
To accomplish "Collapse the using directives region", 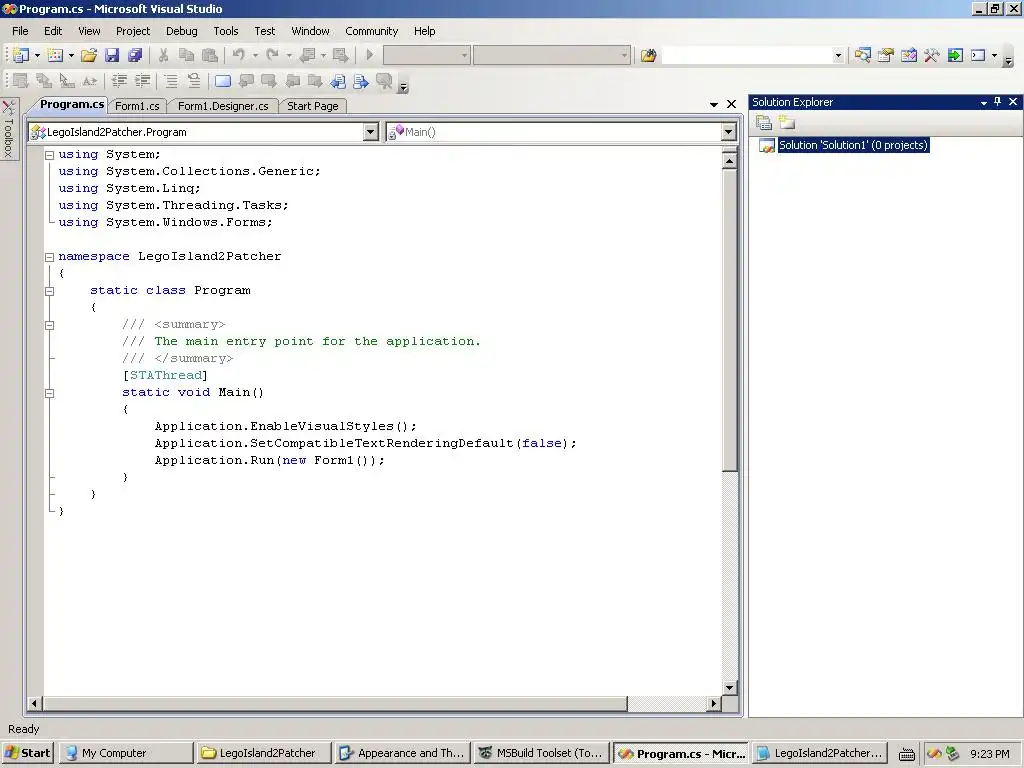I will click(x=49, y=155).
